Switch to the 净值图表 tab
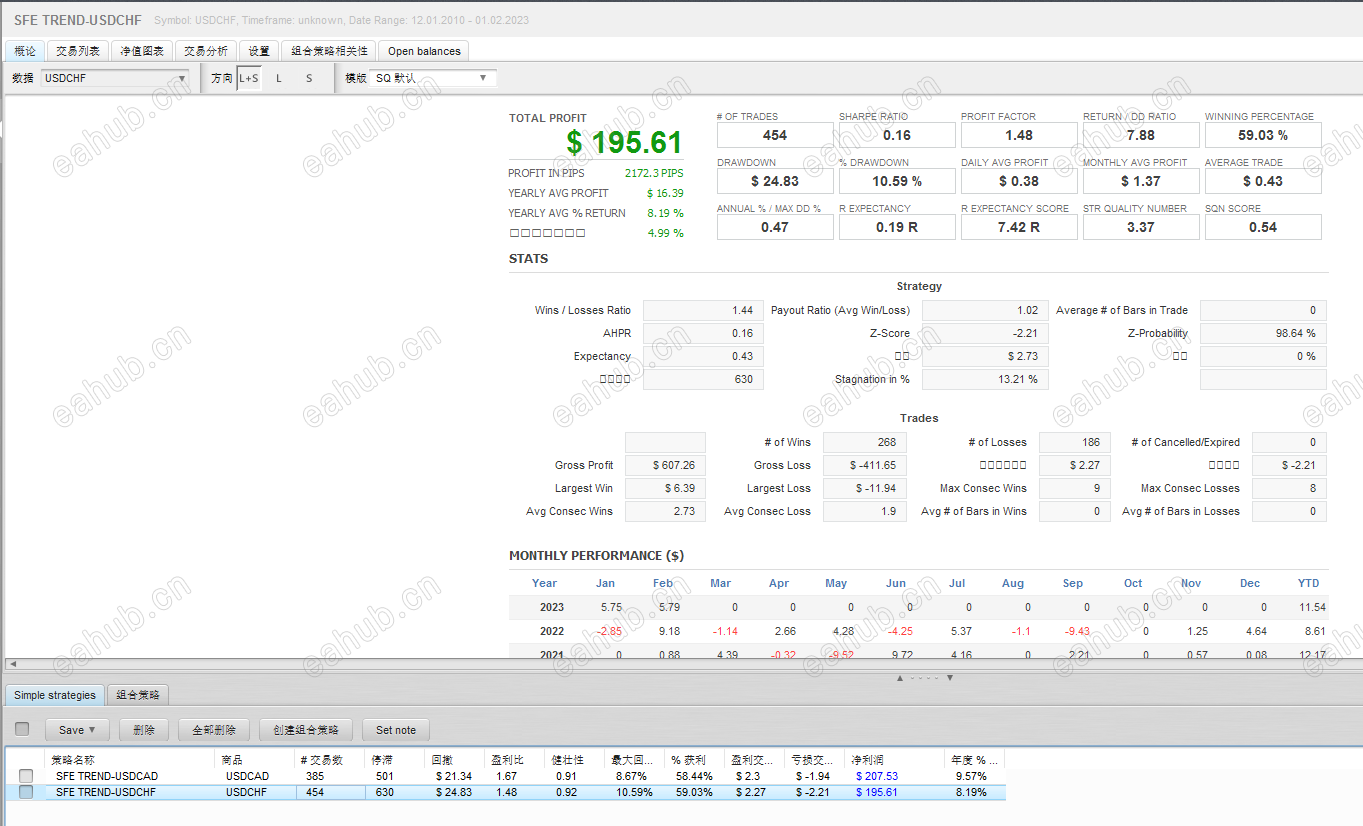The image size is (1363, 826). click(x=142, y=51)
